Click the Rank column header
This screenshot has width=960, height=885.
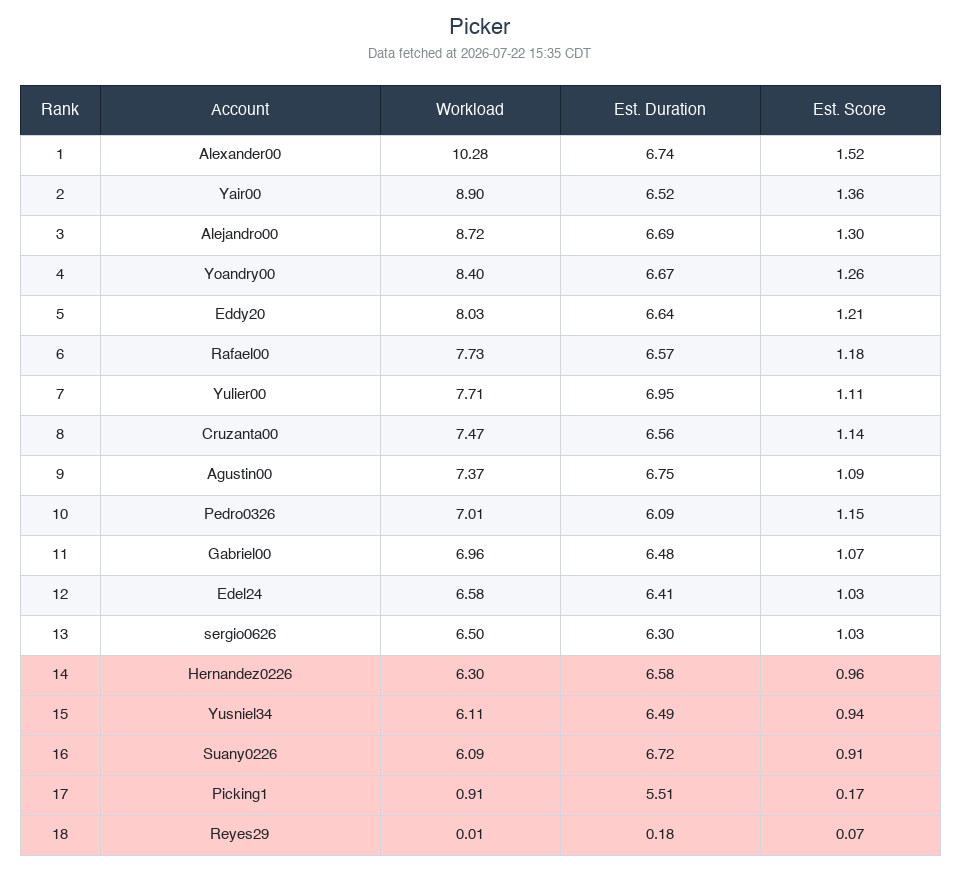[x=60, y=110]
